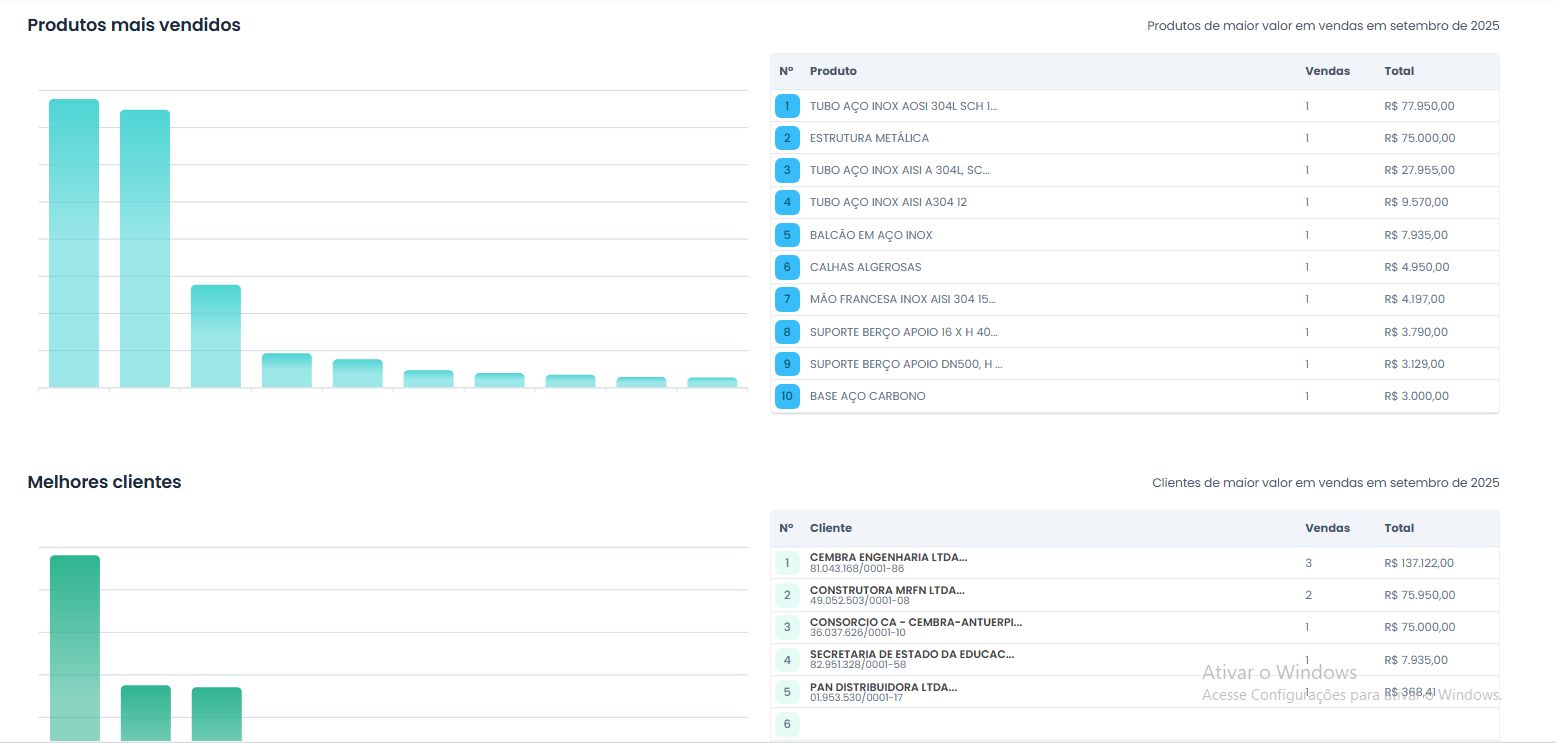Click Melhores clientes heading
The image size is (1556, 743).
(x=104, y=482)
